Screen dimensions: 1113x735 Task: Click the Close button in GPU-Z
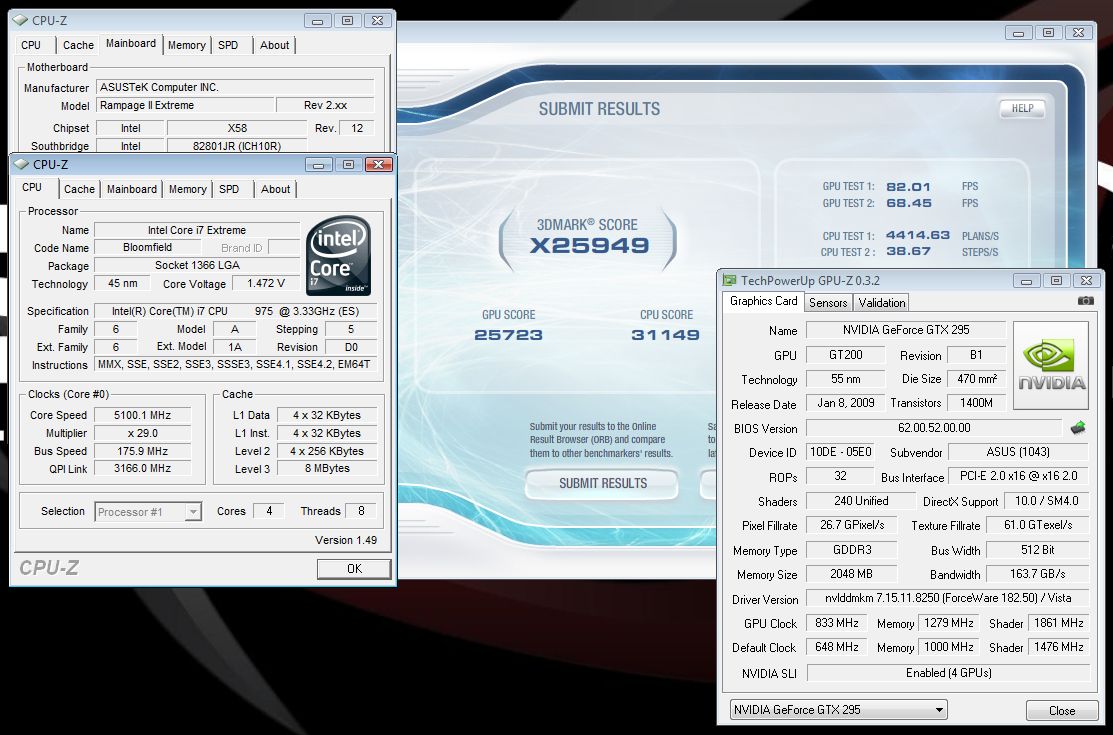pos(1062,710)
